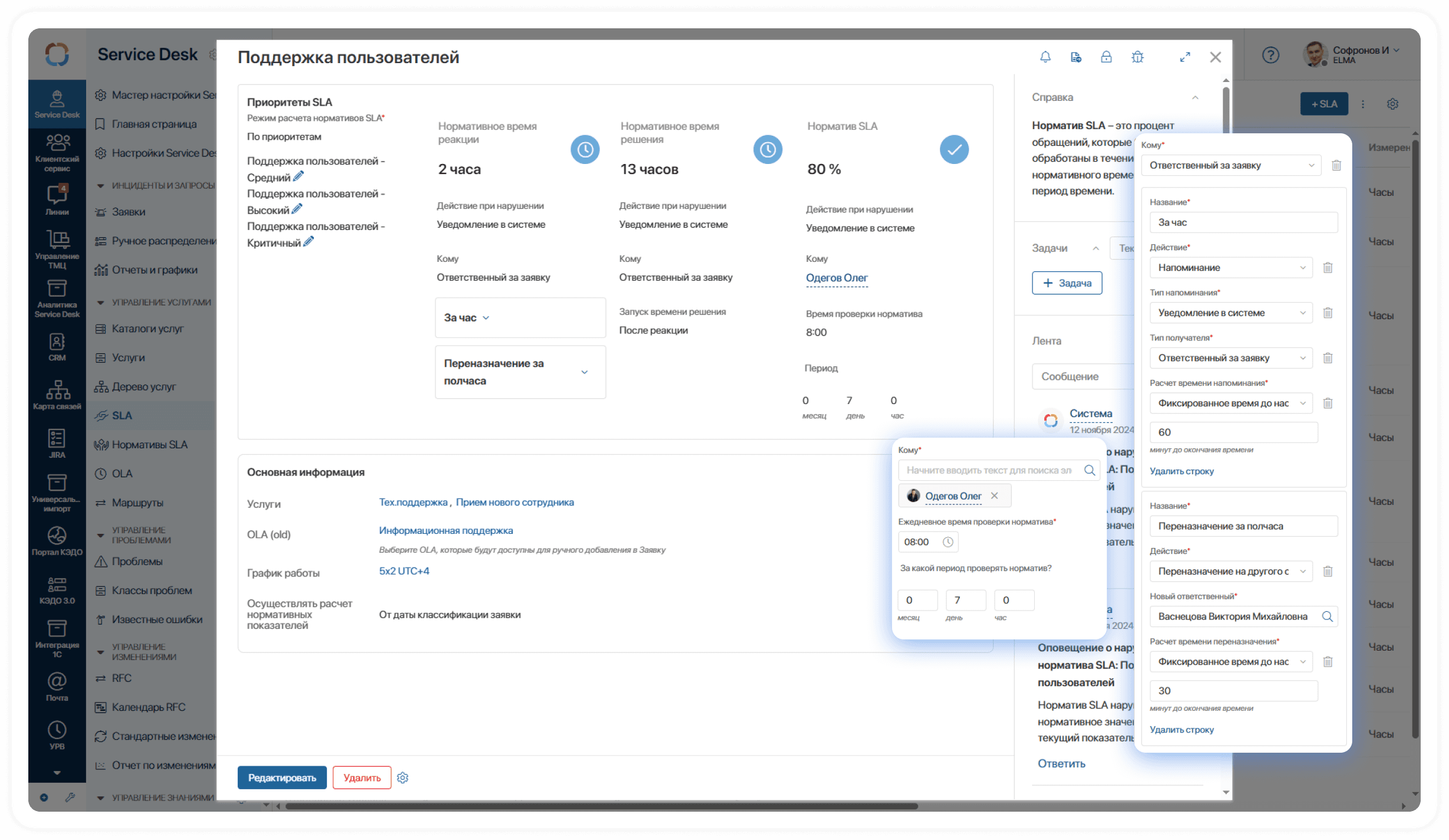
Task: Open the Линии workspace in sidebar
Action: point(57,199)
